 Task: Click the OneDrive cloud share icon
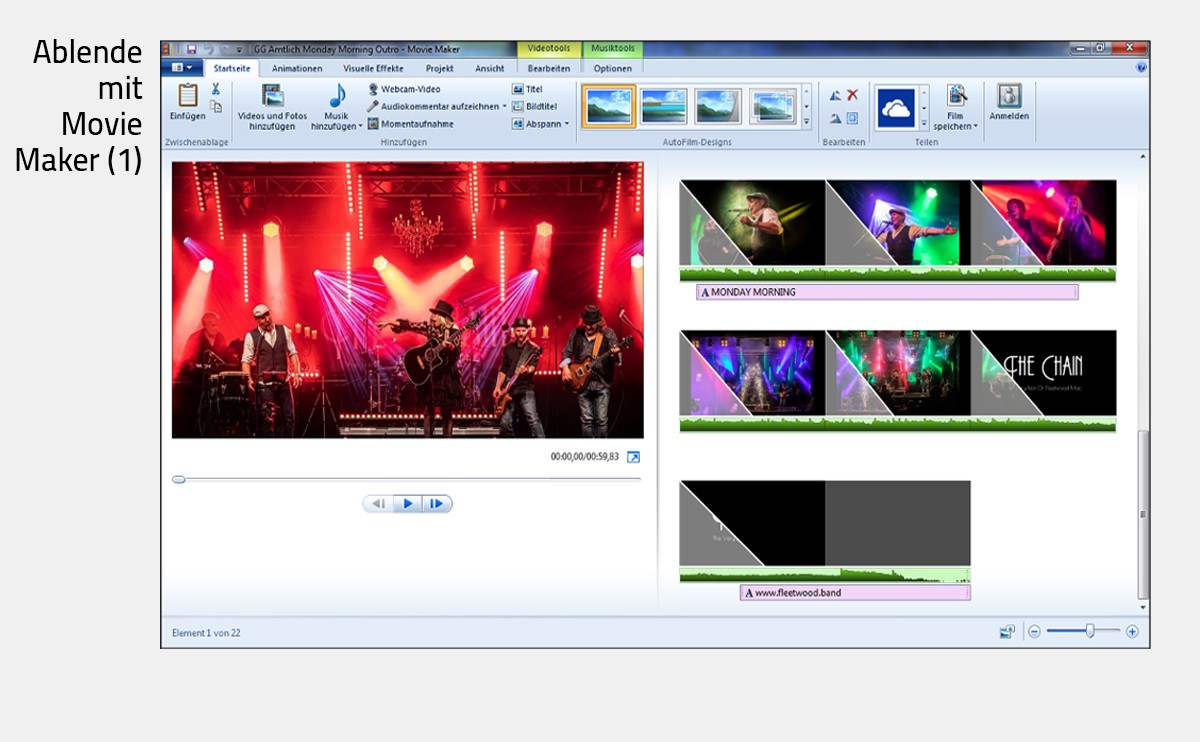896,108
